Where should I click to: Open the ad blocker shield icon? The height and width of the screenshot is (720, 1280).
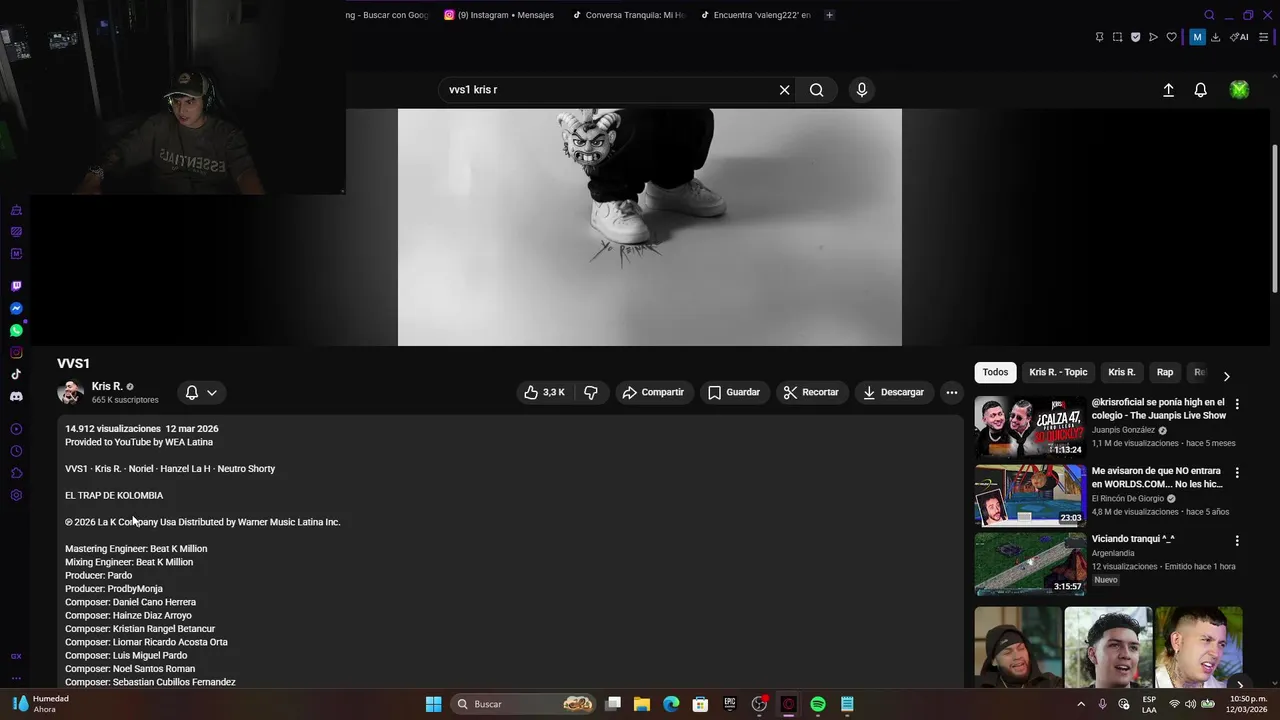tap(1135, 37)
